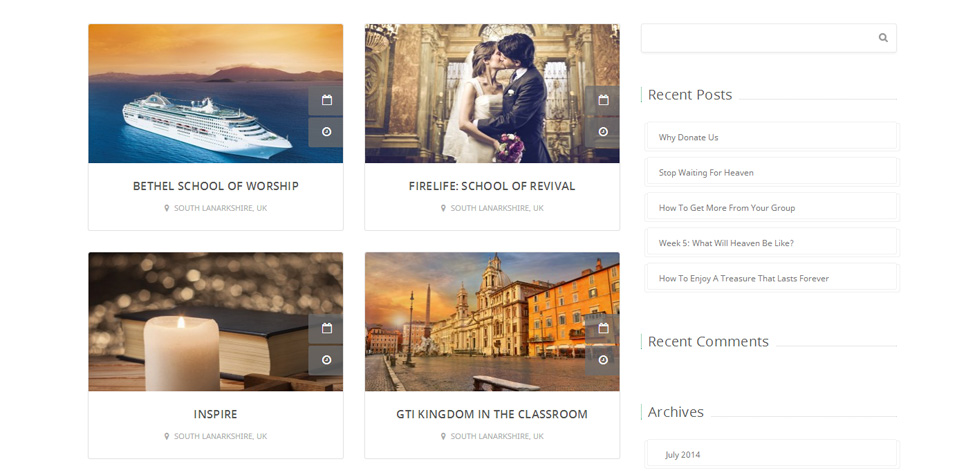
Task: Click the Archives heading
Action: tap(676, 412)
